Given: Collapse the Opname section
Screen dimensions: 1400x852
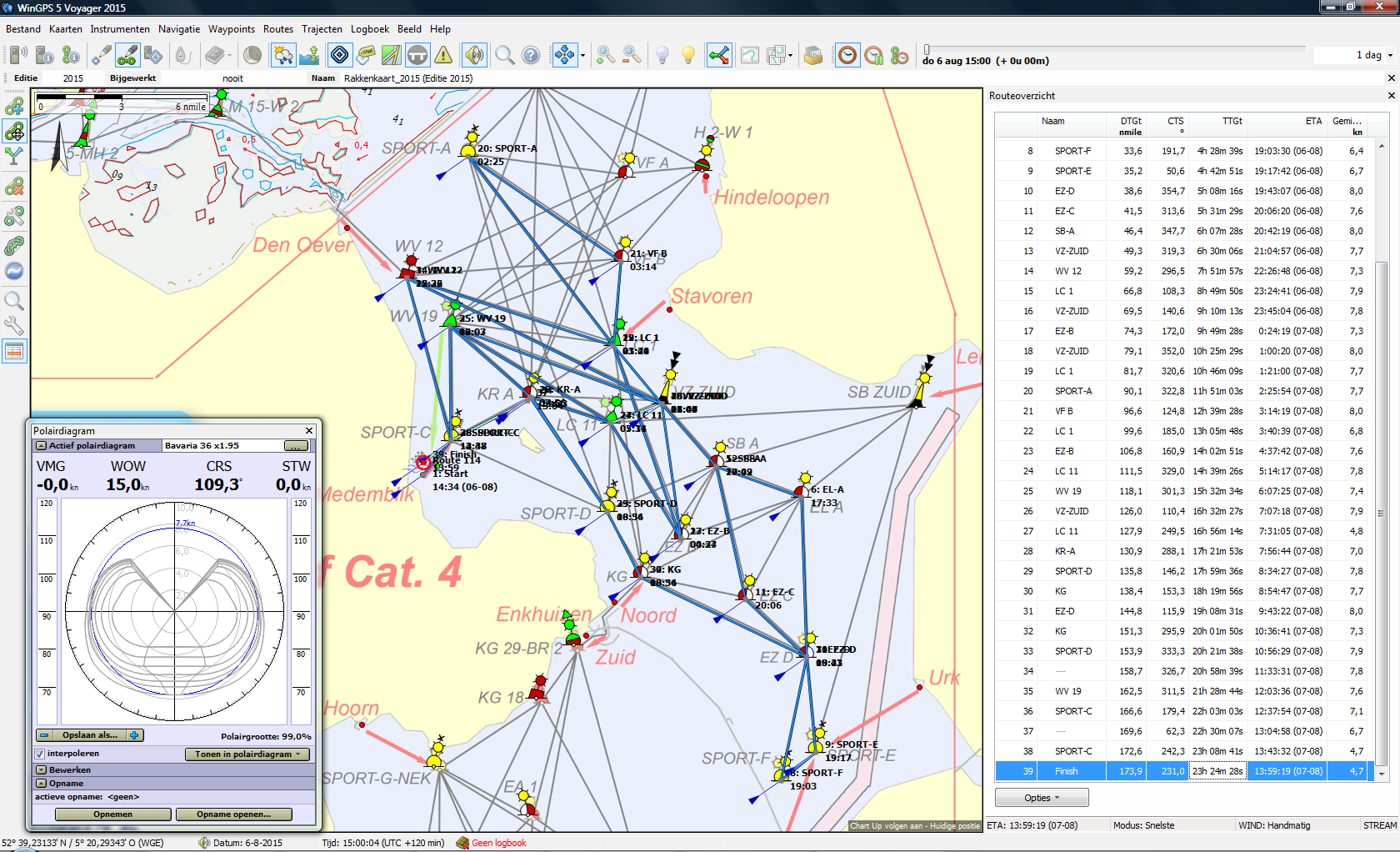Looking at the screenshot, I should pos(41,784).
